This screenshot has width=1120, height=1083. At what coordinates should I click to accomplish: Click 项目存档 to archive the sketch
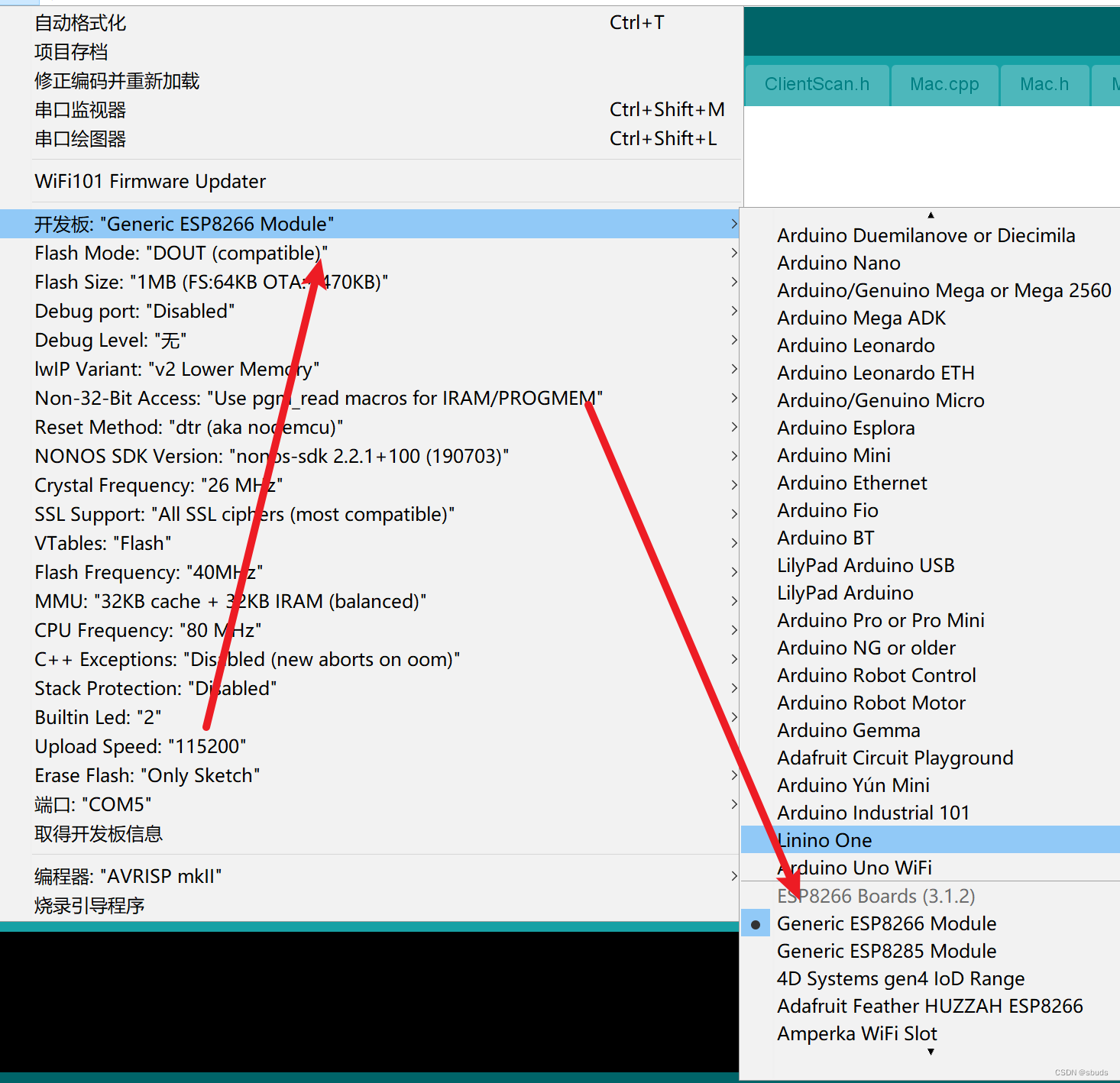point(70,51)
